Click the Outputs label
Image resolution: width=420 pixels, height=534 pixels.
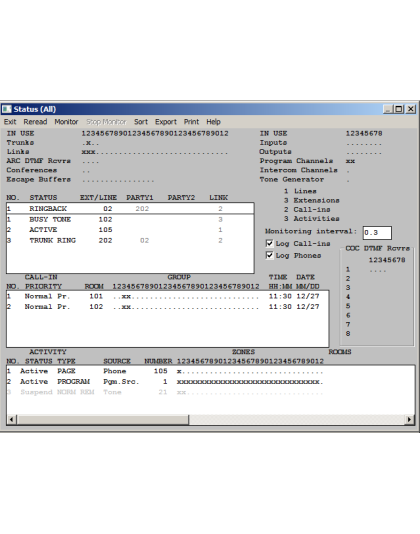click(x=275, y=152)
